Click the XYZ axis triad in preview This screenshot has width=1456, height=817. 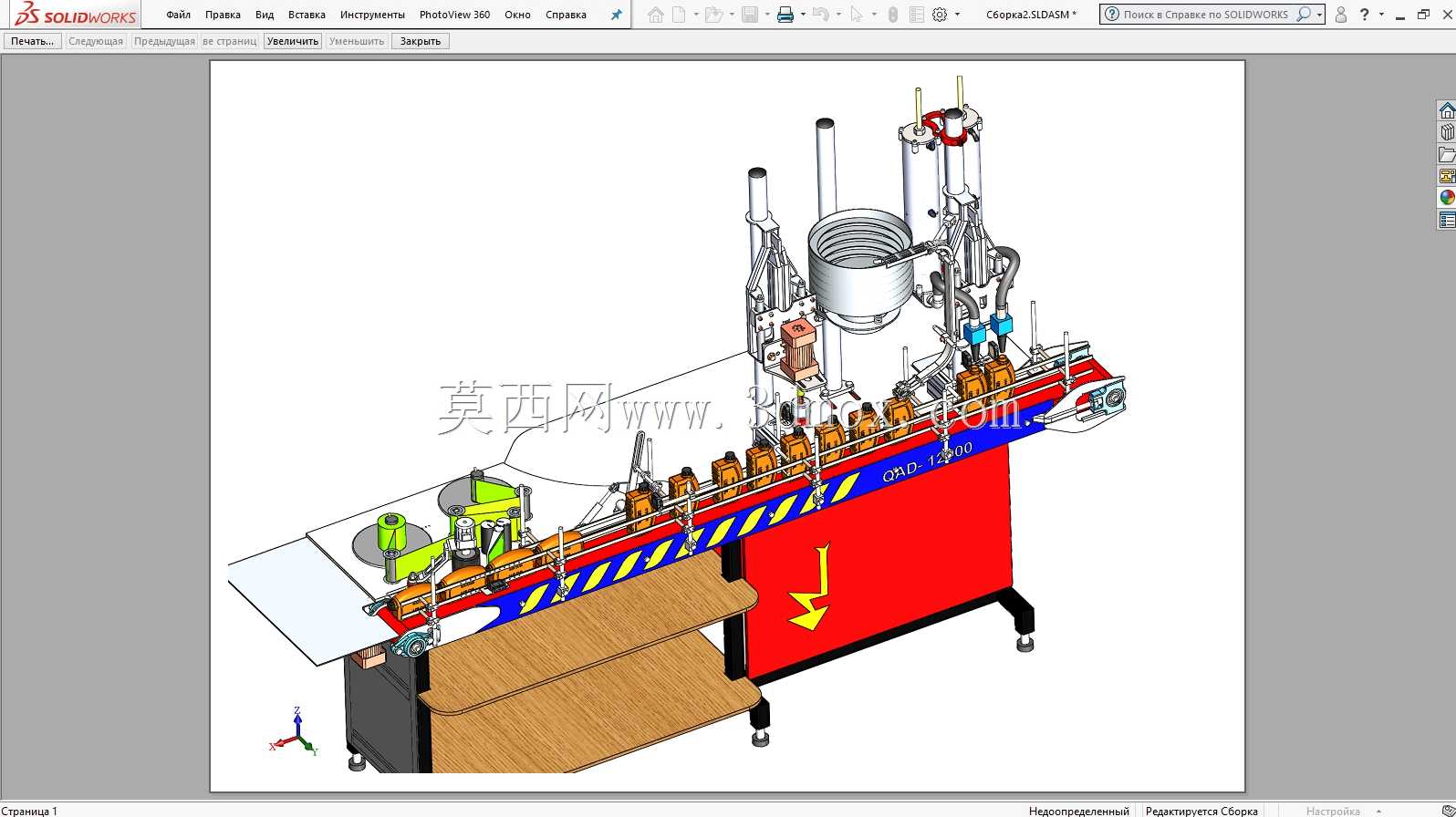(295, 732)
